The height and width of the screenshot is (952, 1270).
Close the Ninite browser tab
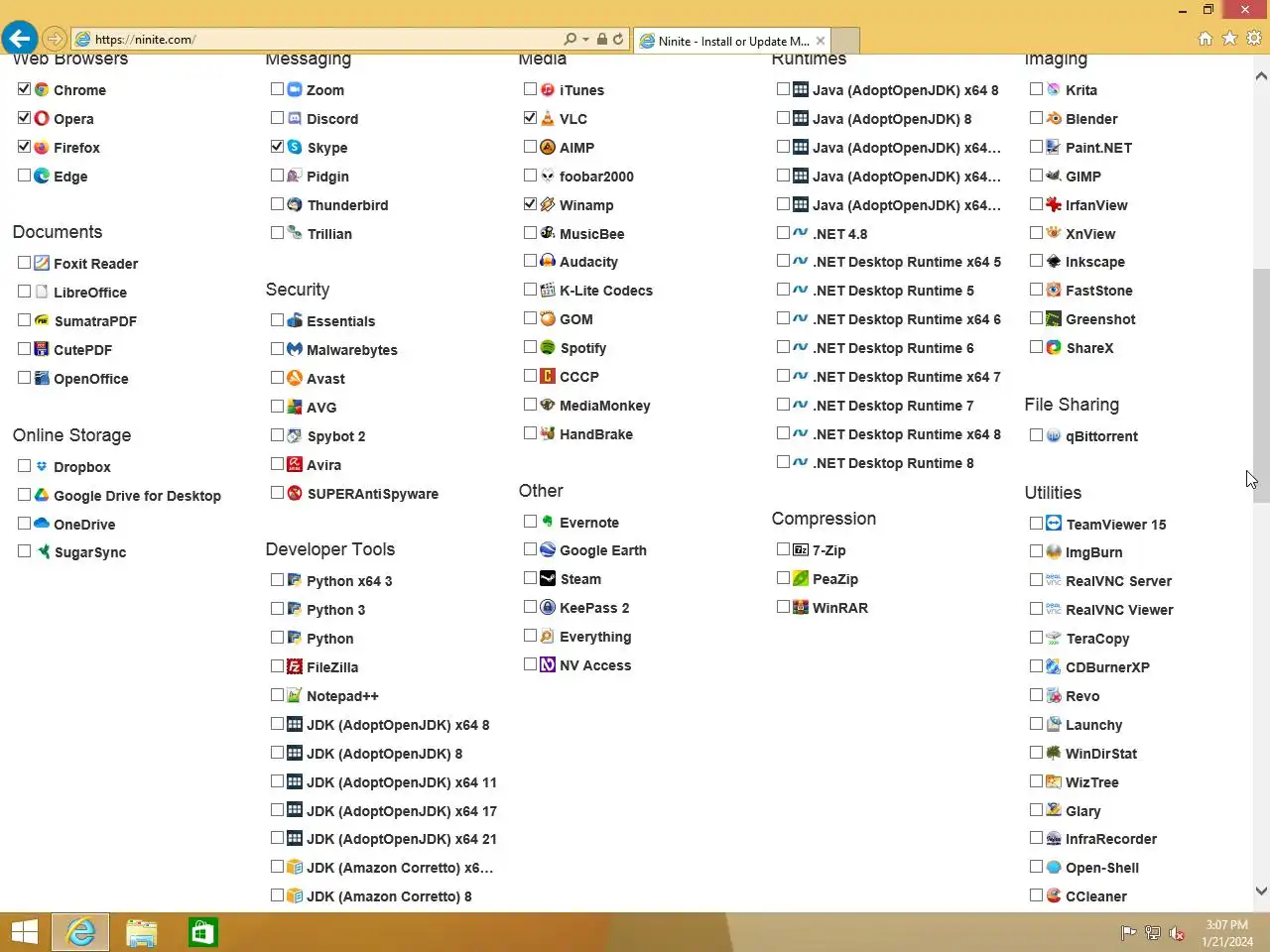(821, 41)
